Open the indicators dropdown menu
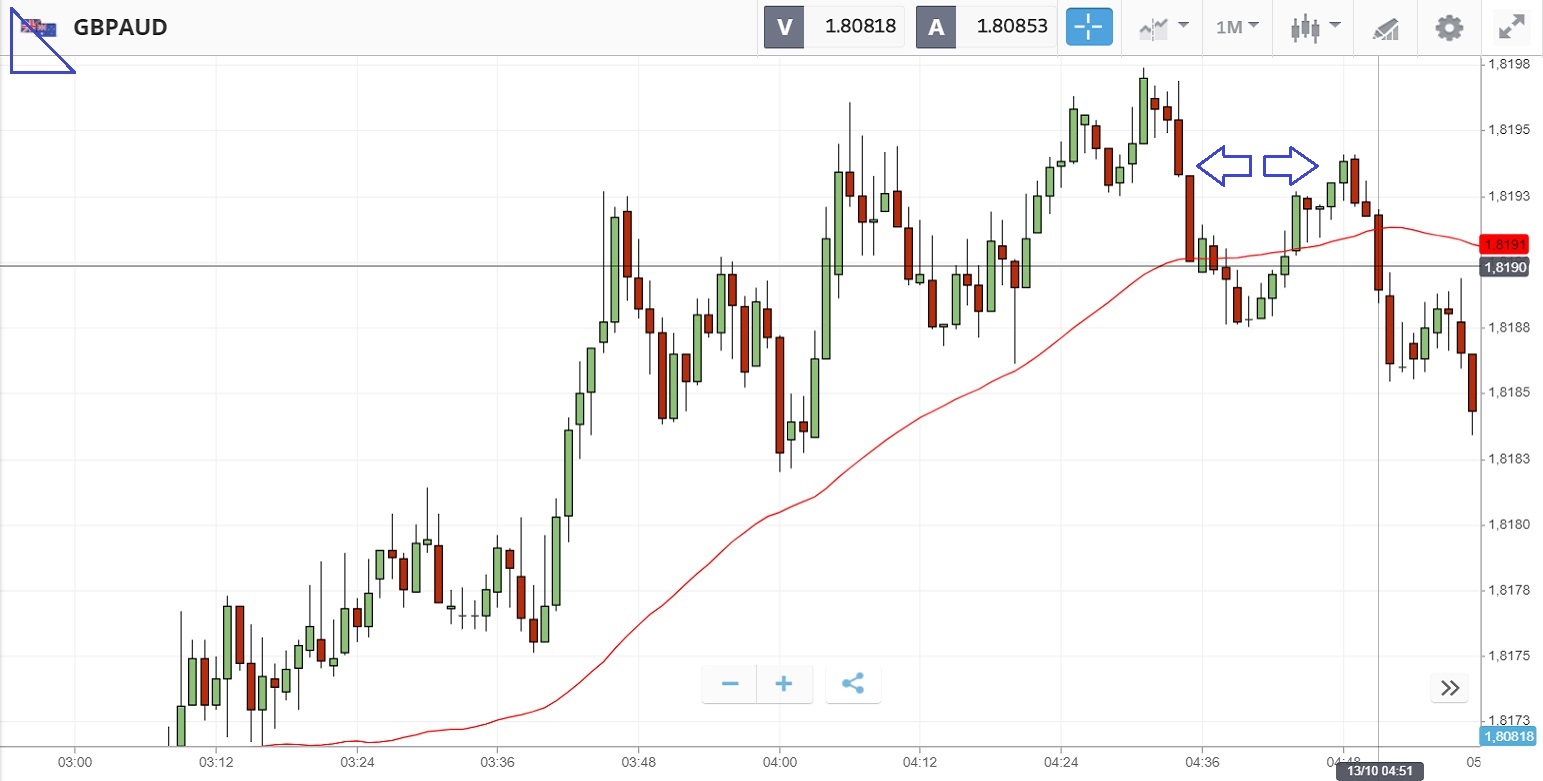The image size is (1543, 781). coord(1164,27)
